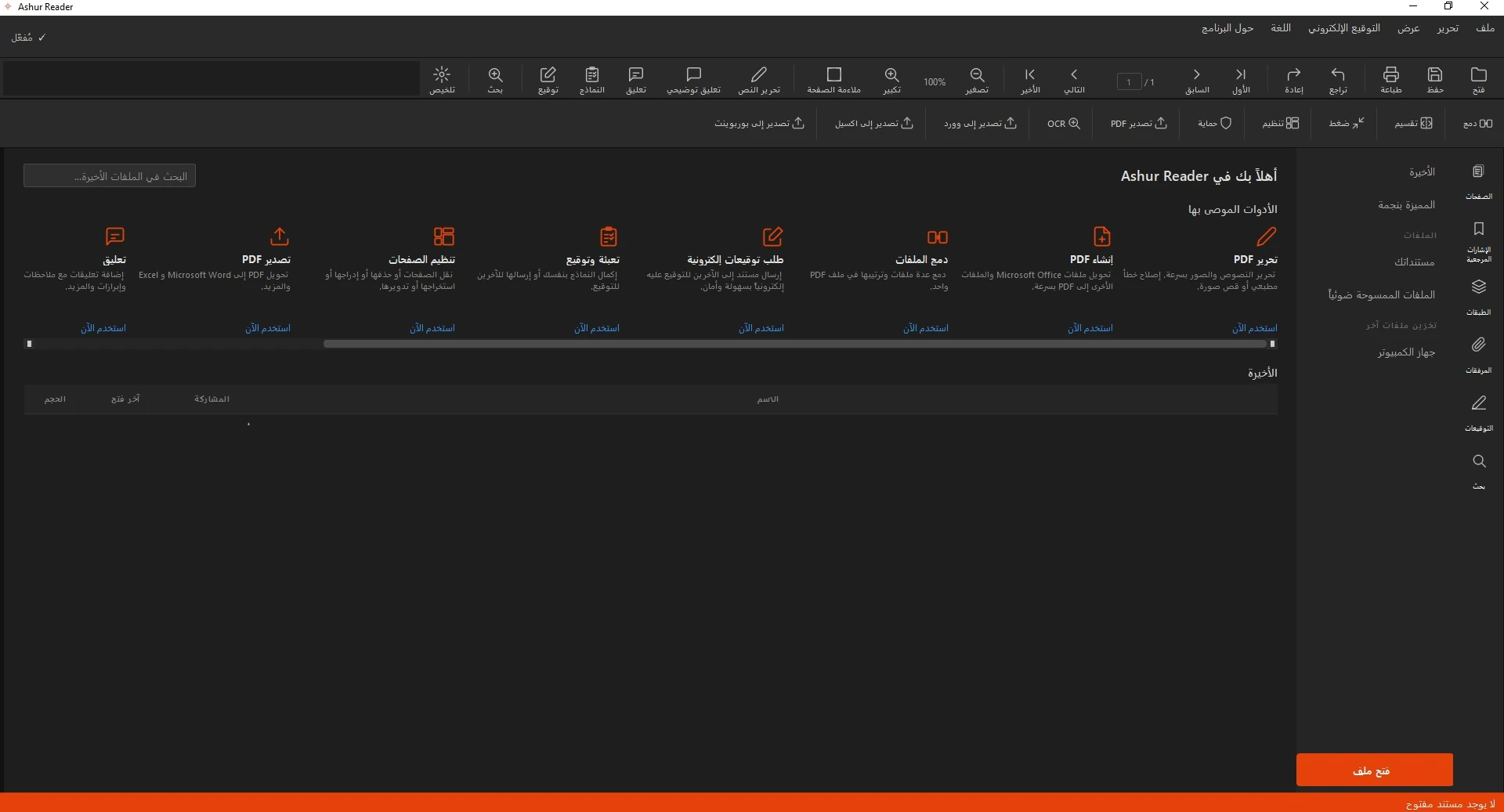1504x812 pixels.
Task: Click Use now link under دمج الملفات
Action: pyautogui.click(x=925, y=328)
